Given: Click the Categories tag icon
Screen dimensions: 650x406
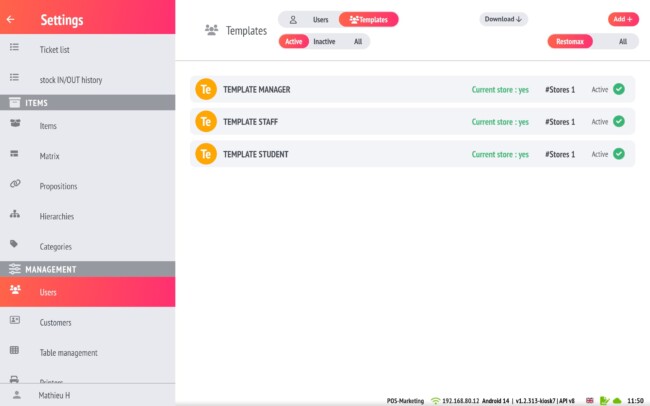Looking at the screenshot, I should point(14,244).
